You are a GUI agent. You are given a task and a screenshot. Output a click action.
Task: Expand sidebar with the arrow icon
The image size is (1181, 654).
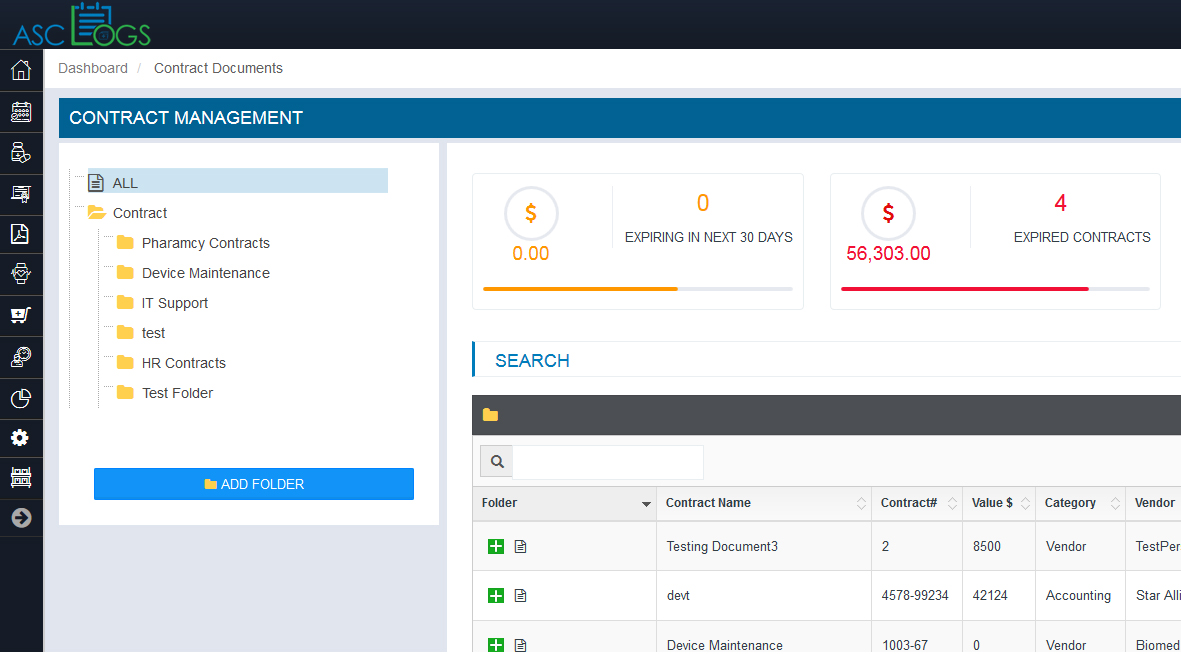(21, 518)
